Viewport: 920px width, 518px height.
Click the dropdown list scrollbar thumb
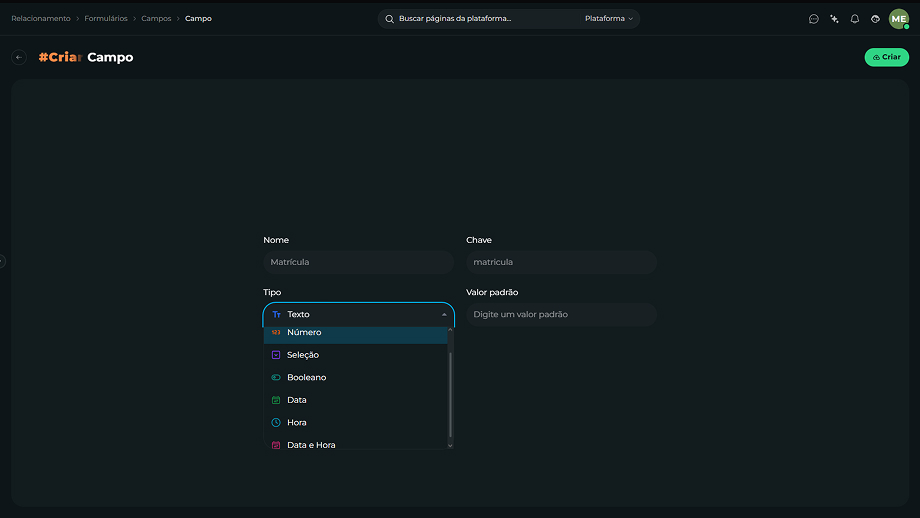pyautogui.click(x=450, y=395)
